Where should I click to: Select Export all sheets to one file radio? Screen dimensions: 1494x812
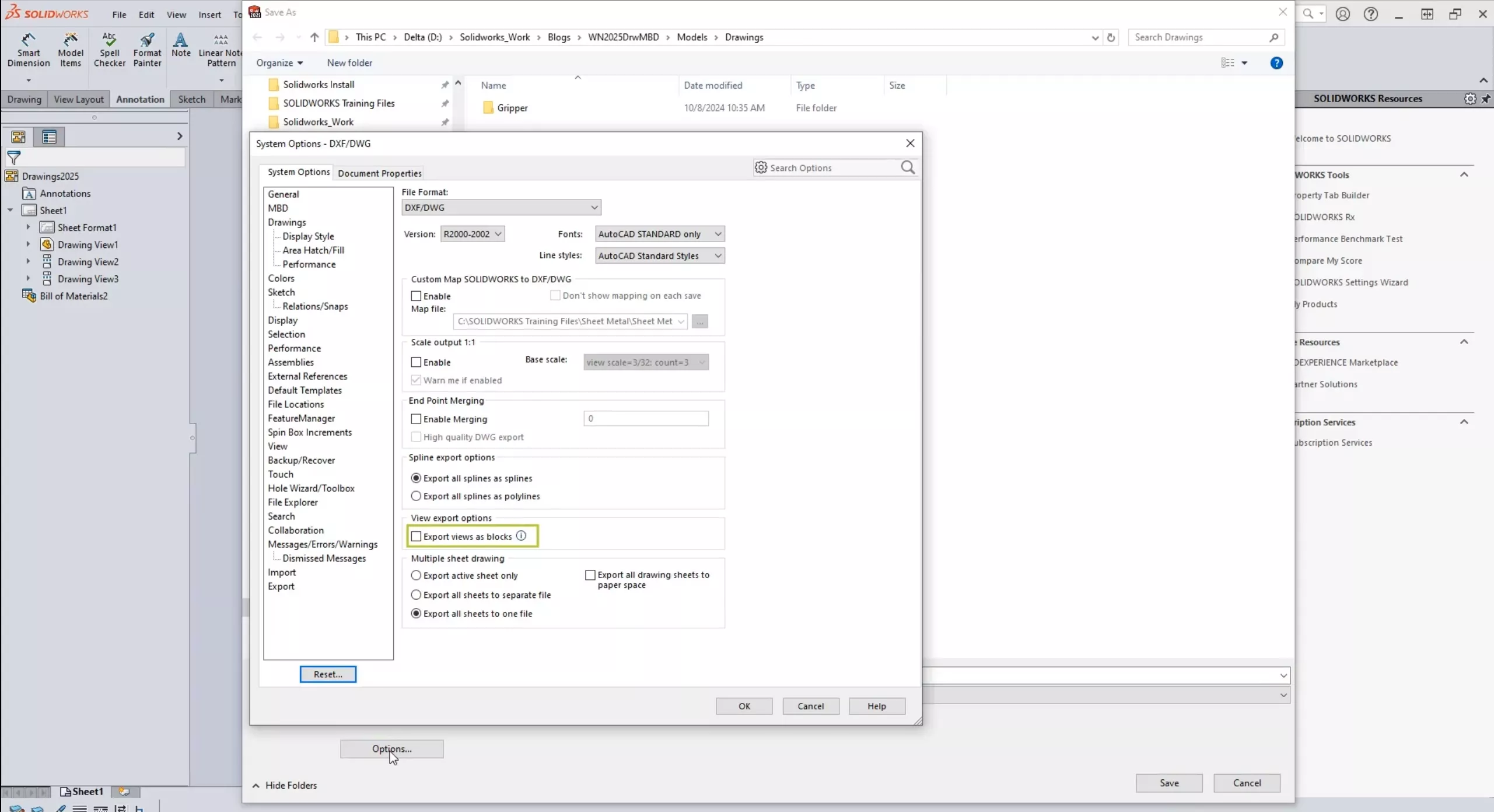416,613
